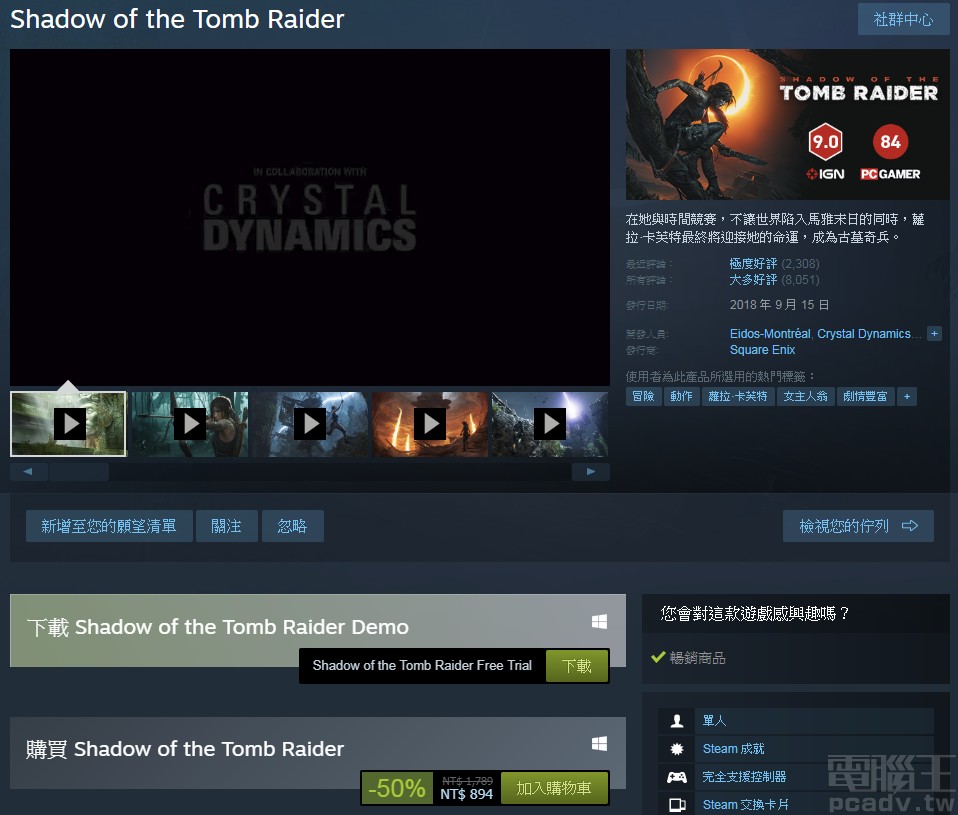This screenshot has height=815, width=958.
Task: Expand the developer list with the + button
Action: pyautogui.click(x=934, y=333)
